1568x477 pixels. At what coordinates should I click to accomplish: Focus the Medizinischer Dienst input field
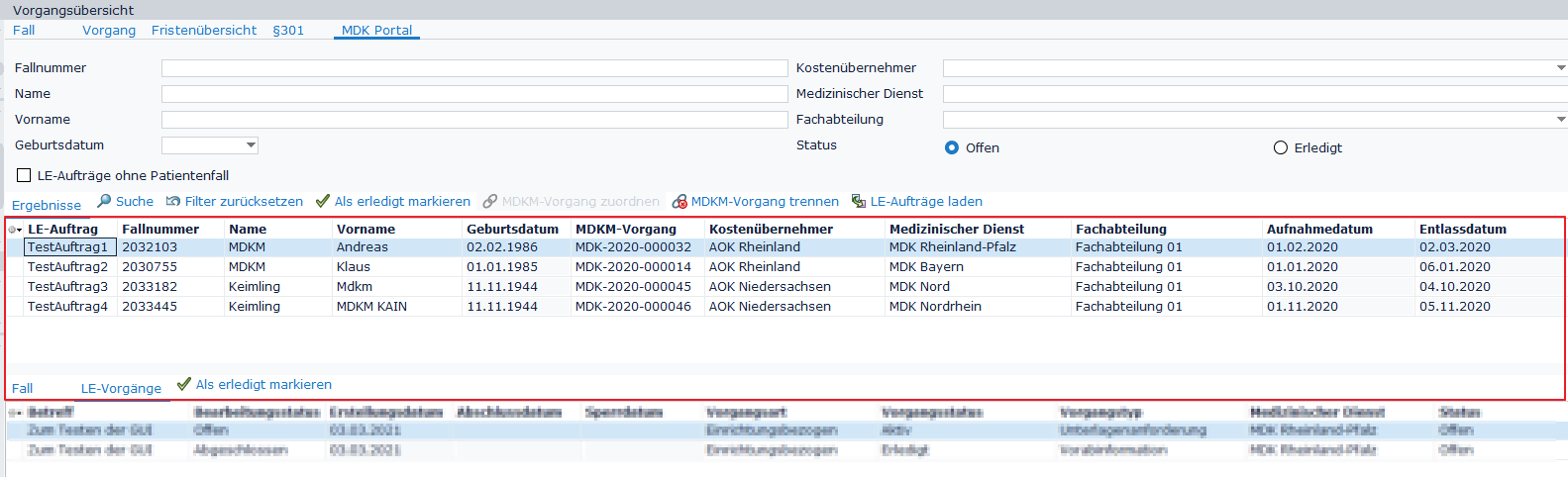coord(1255,94)
